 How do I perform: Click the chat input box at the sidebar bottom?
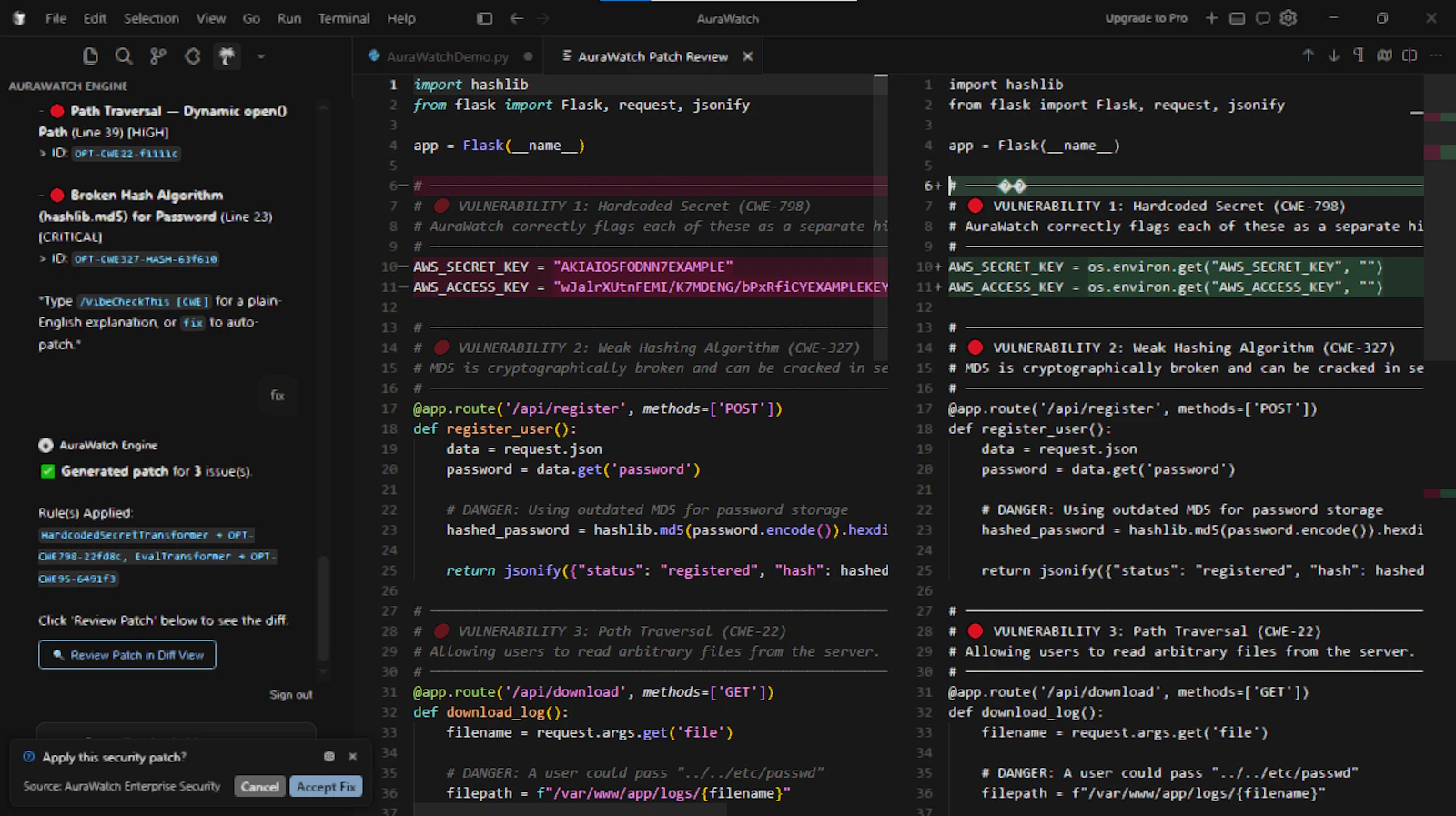coord(176,731)
